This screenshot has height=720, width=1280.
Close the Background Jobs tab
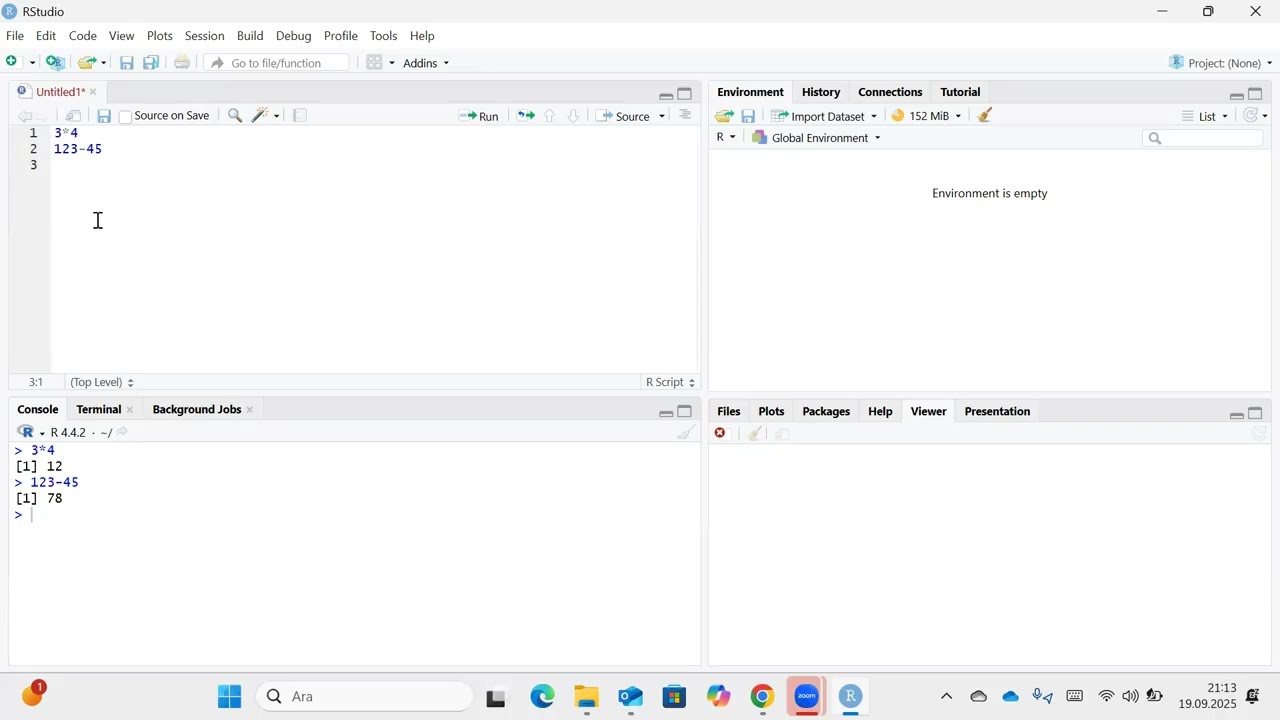tap(250, 410)
